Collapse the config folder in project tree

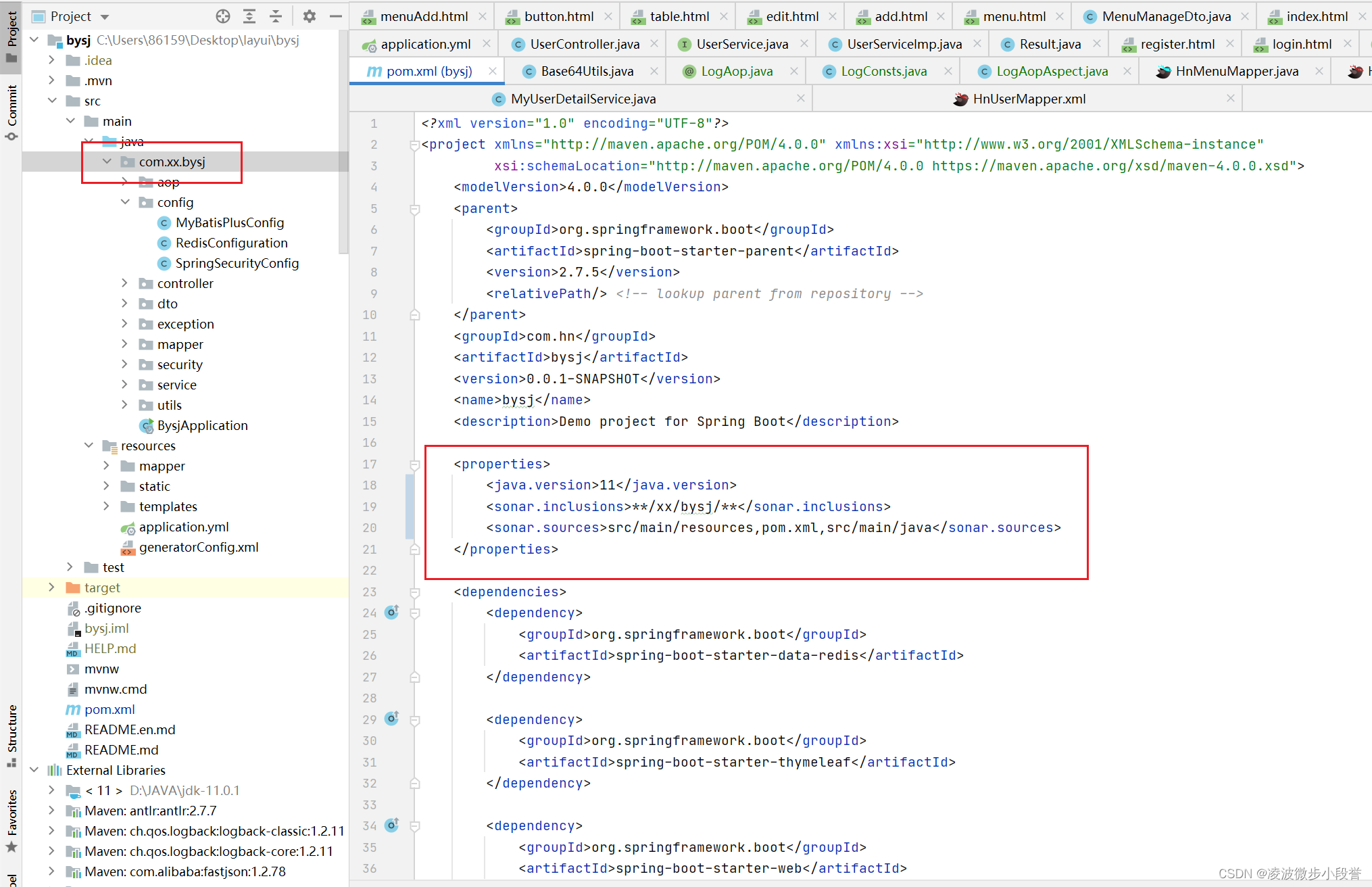tap(124, 201)
